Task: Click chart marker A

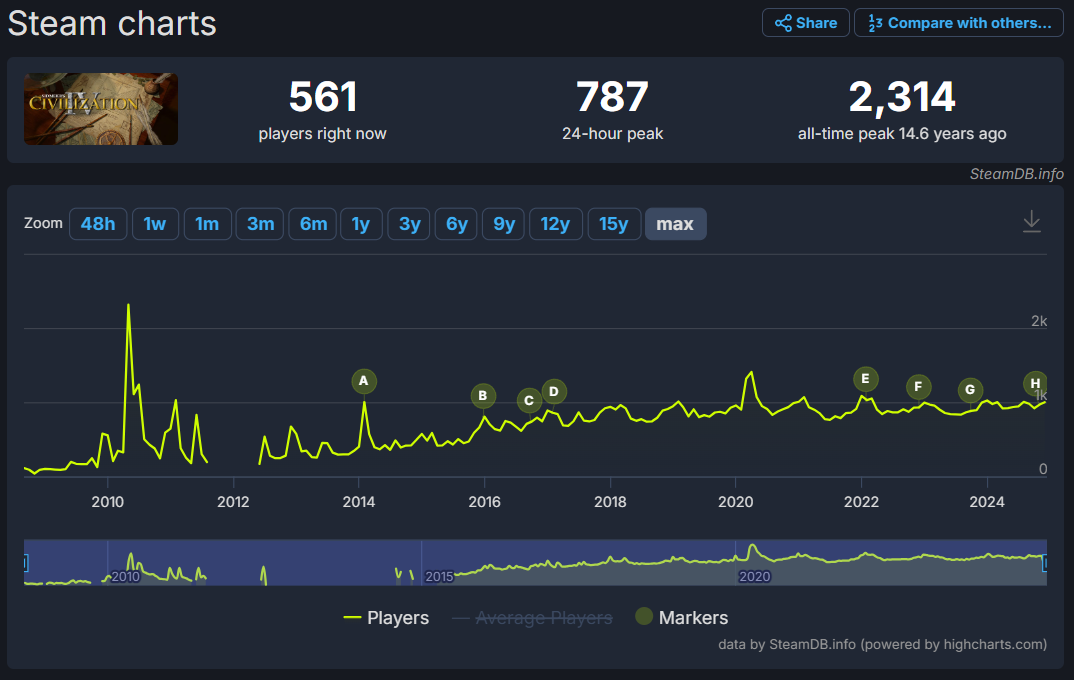Action: (x=364, y=381)
